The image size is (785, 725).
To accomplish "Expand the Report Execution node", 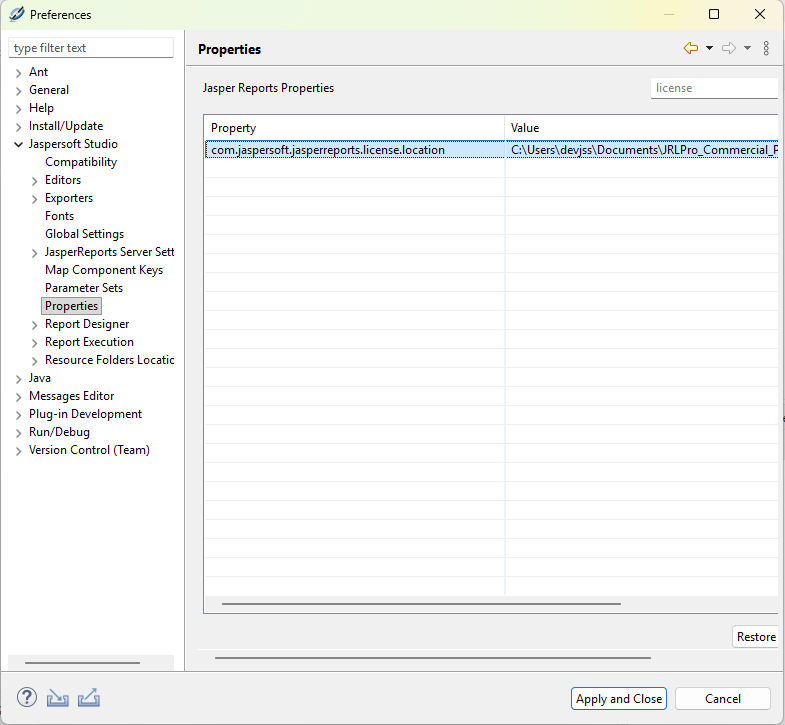I will 35,343.
